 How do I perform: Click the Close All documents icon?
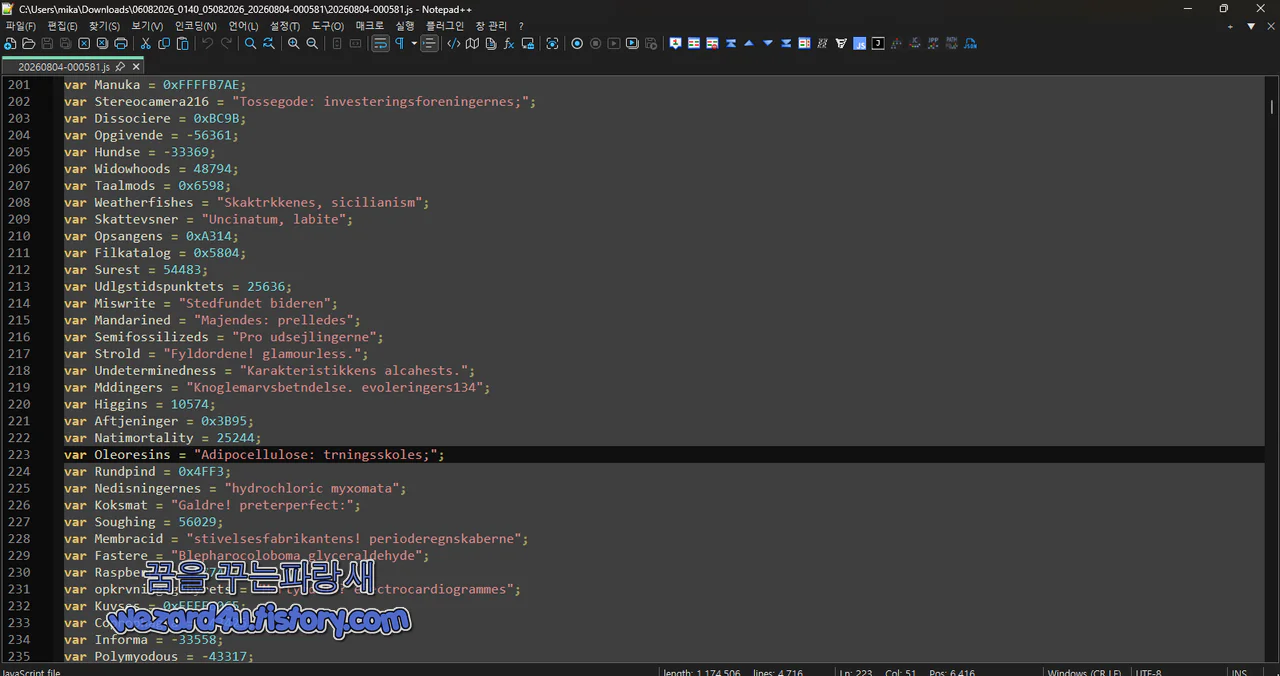(x=102, y=44)
